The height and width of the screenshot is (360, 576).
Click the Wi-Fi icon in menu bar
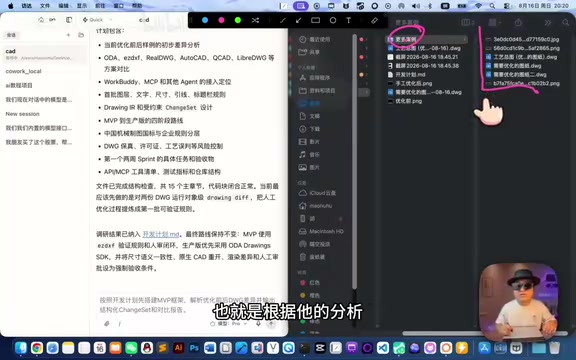(x=478, y=6)
